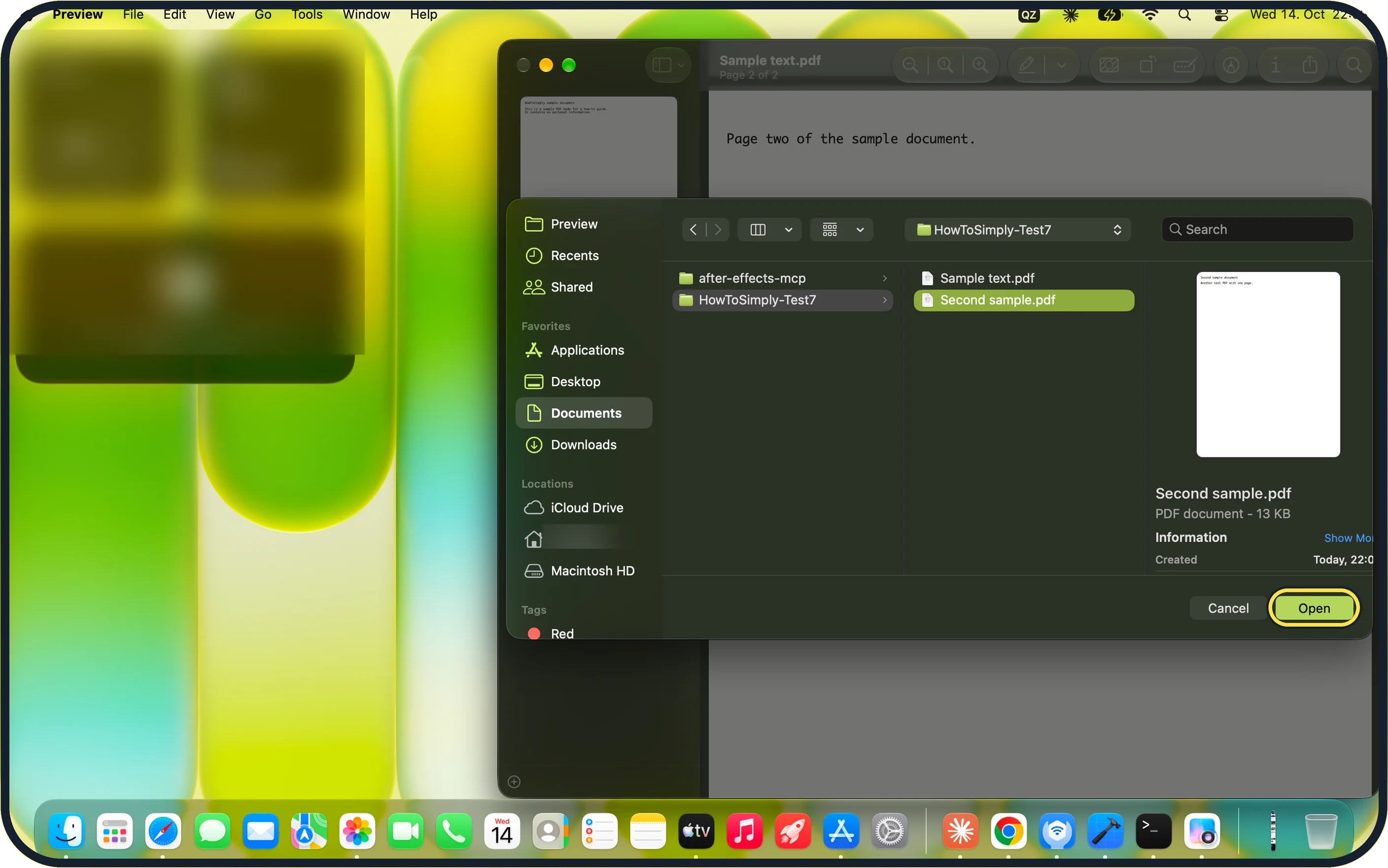
Task: Open the Trash in the Dock
Action: (x=1321, y=831)
